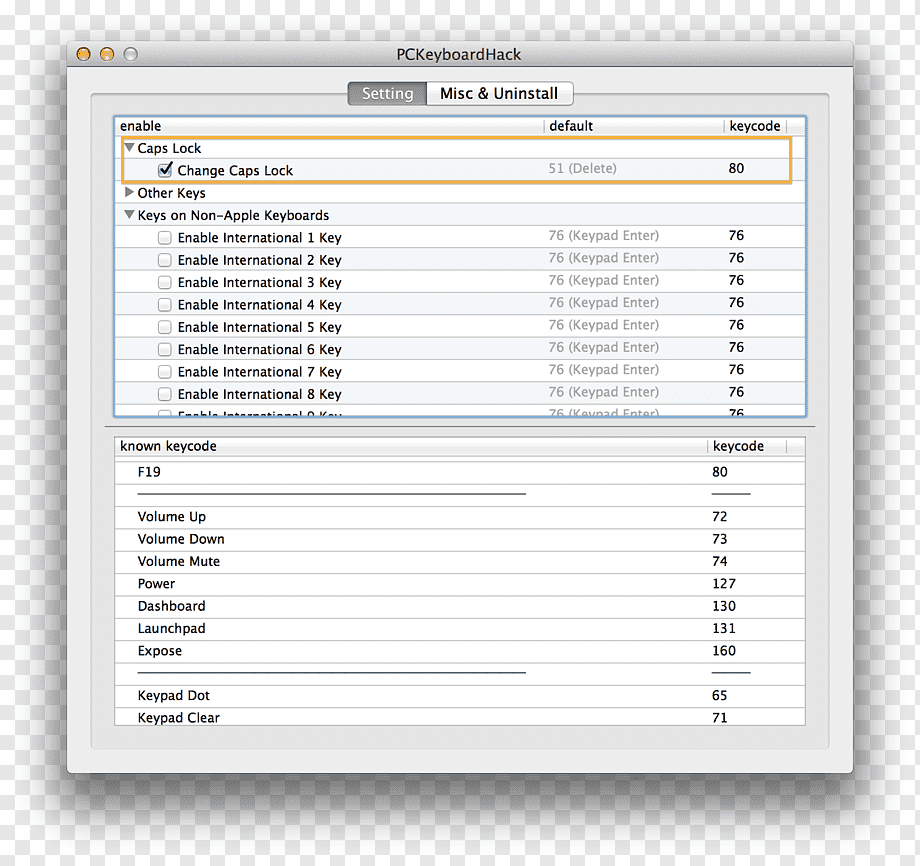Switch to the Setting tab
Screen dimensions: 920x866
(x=387, y=93)
